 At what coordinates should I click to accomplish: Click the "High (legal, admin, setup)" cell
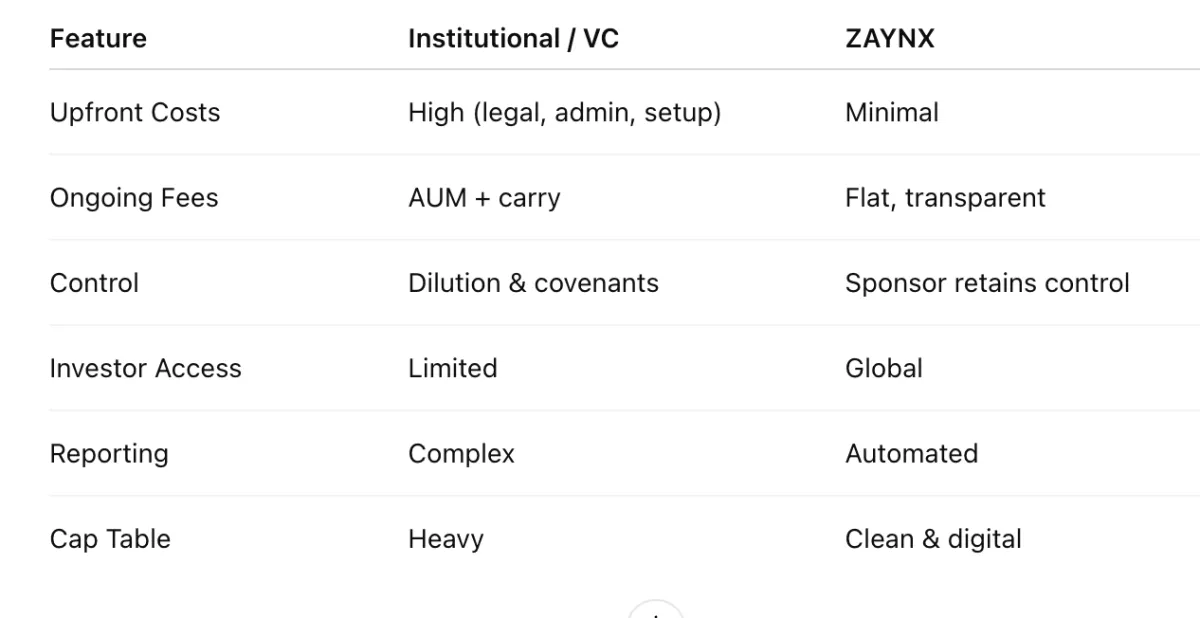point(564,112)
